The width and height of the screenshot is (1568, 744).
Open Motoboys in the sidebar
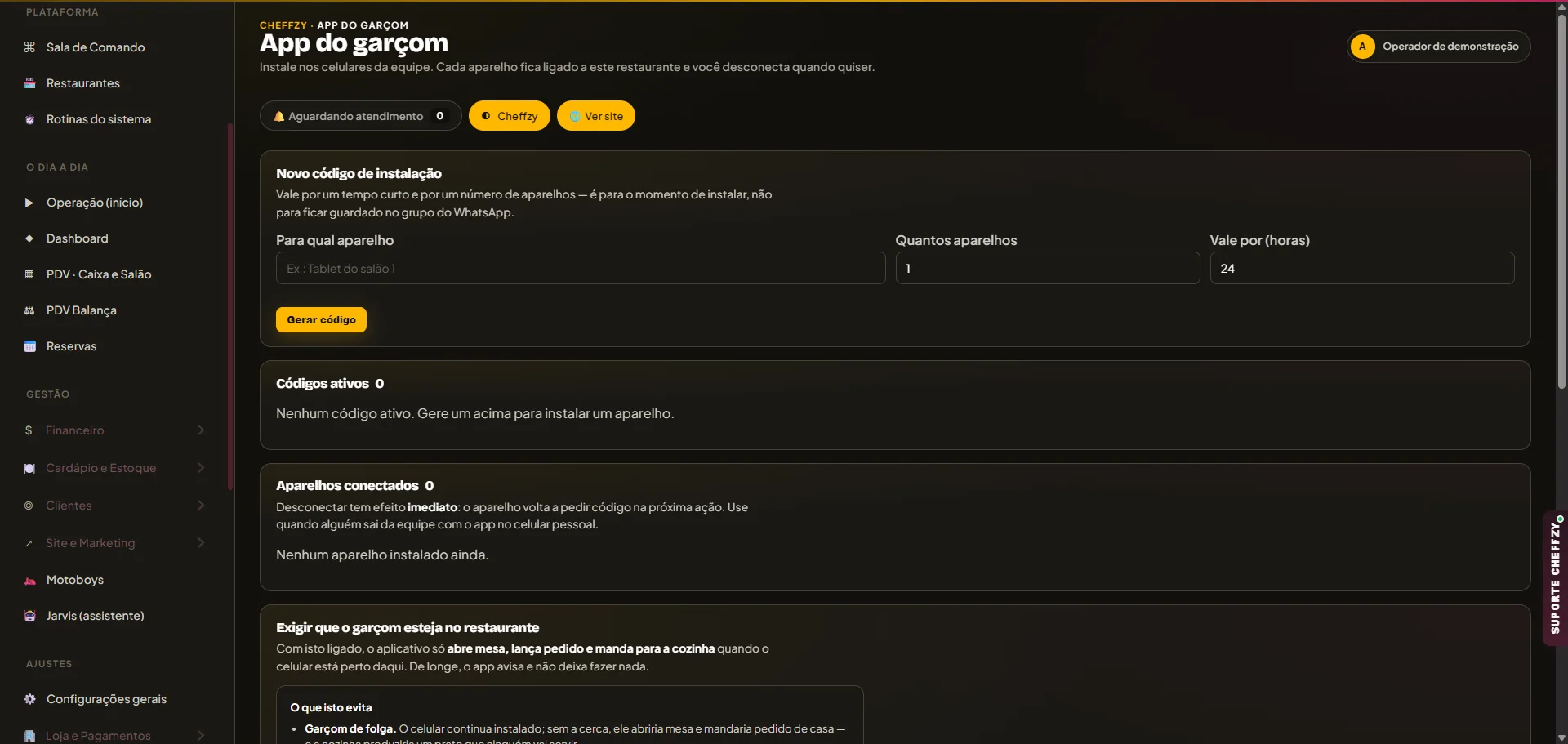114,580
